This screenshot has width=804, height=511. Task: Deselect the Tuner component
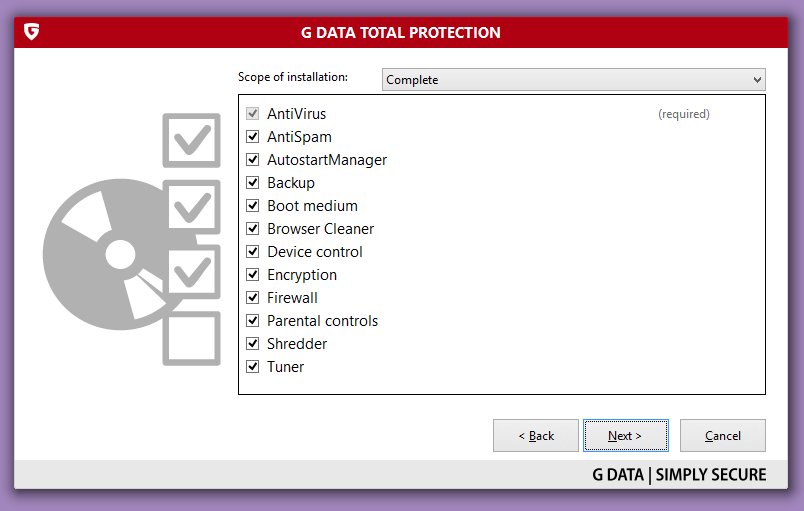(253, 367)
